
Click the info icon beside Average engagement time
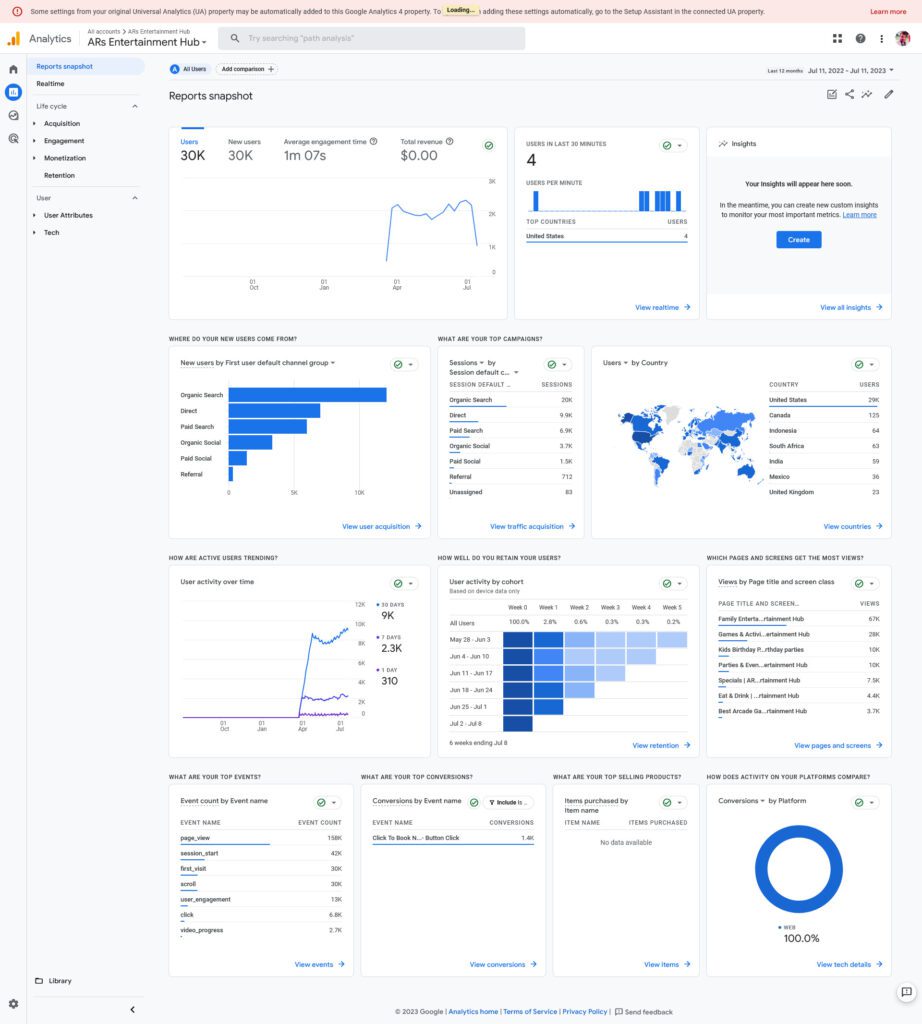pos(374,142)
